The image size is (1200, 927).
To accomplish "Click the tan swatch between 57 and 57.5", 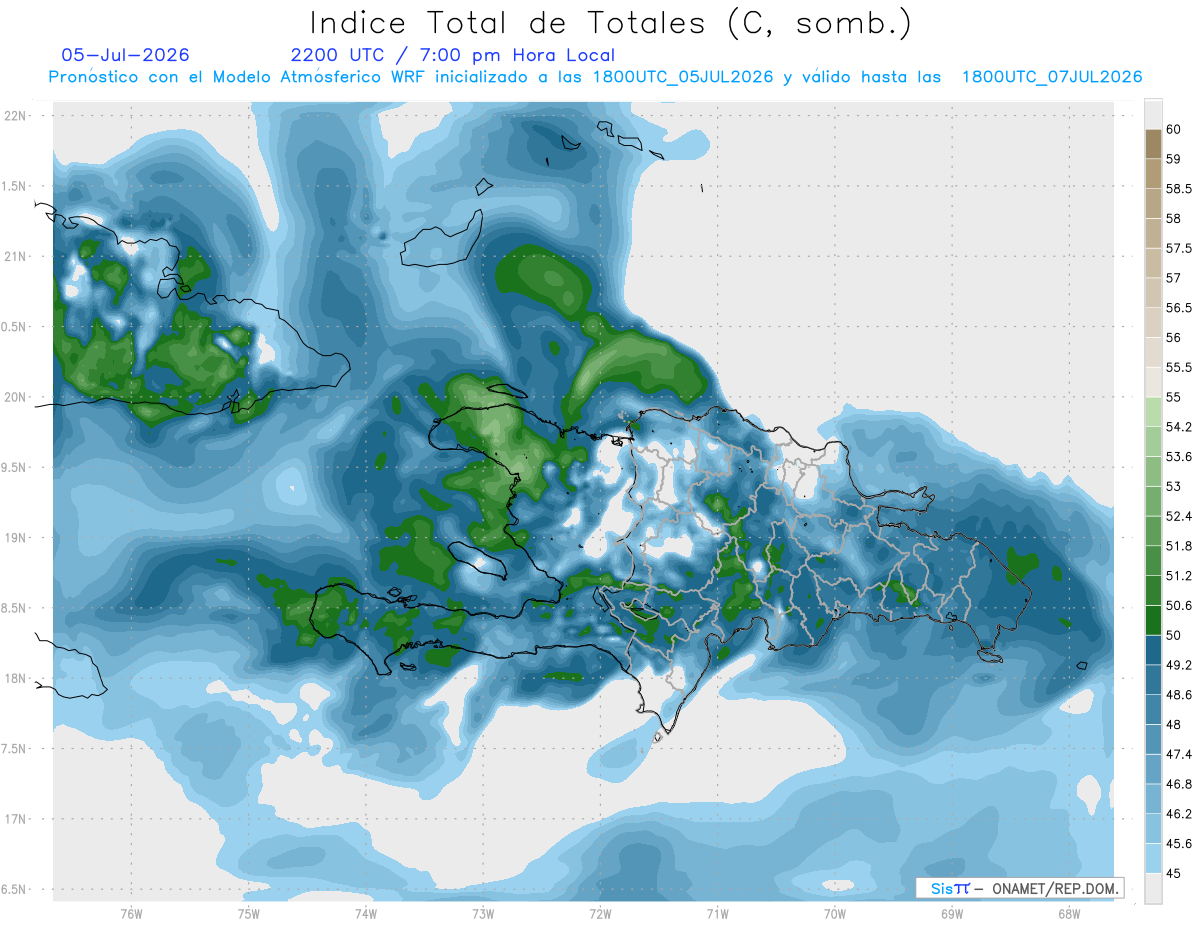I will pos(1153,263).
